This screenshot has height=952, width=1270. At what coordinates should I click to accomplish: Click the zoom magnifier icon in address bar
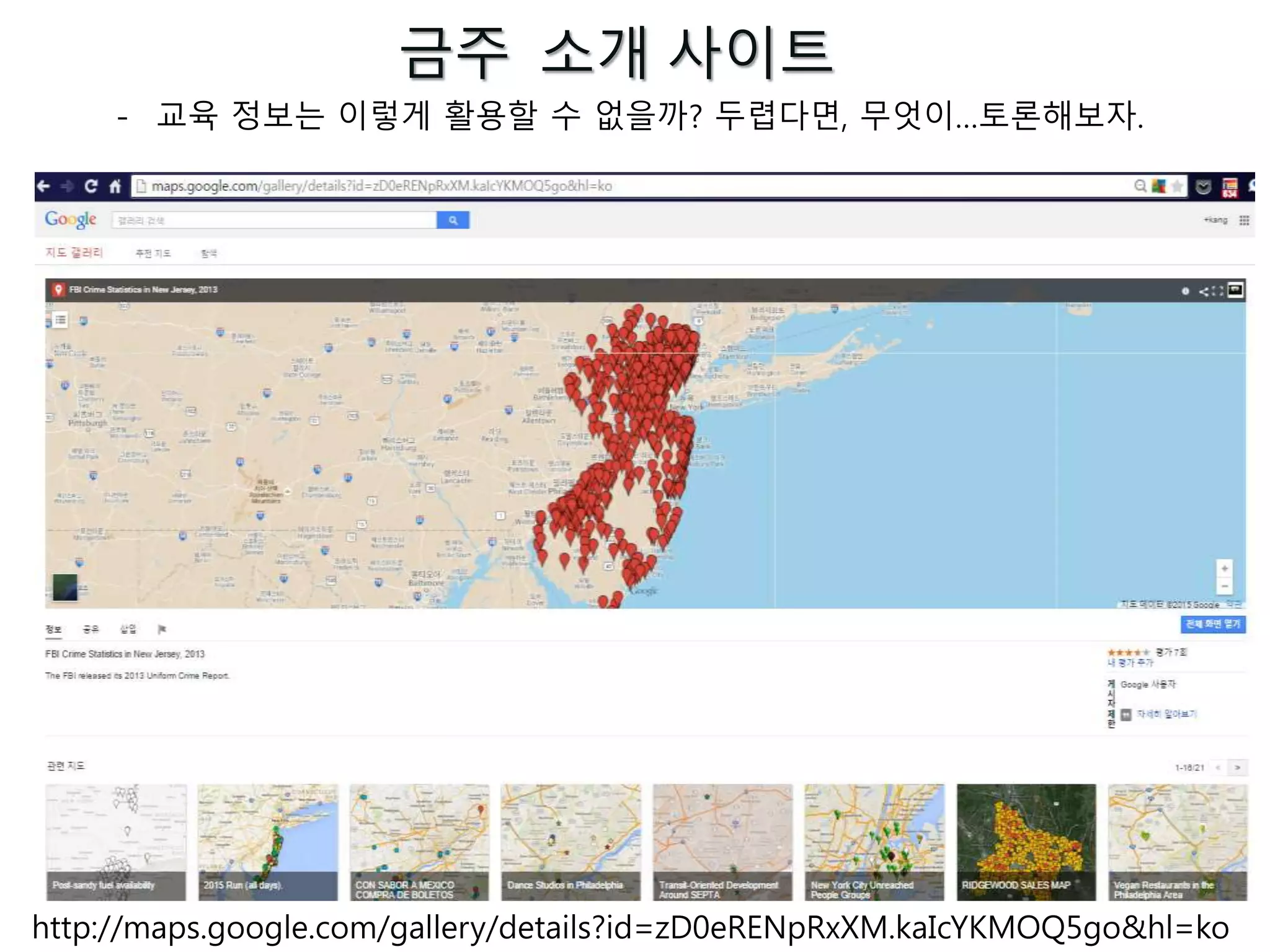pyautogui.click(x=1140, y=186)
